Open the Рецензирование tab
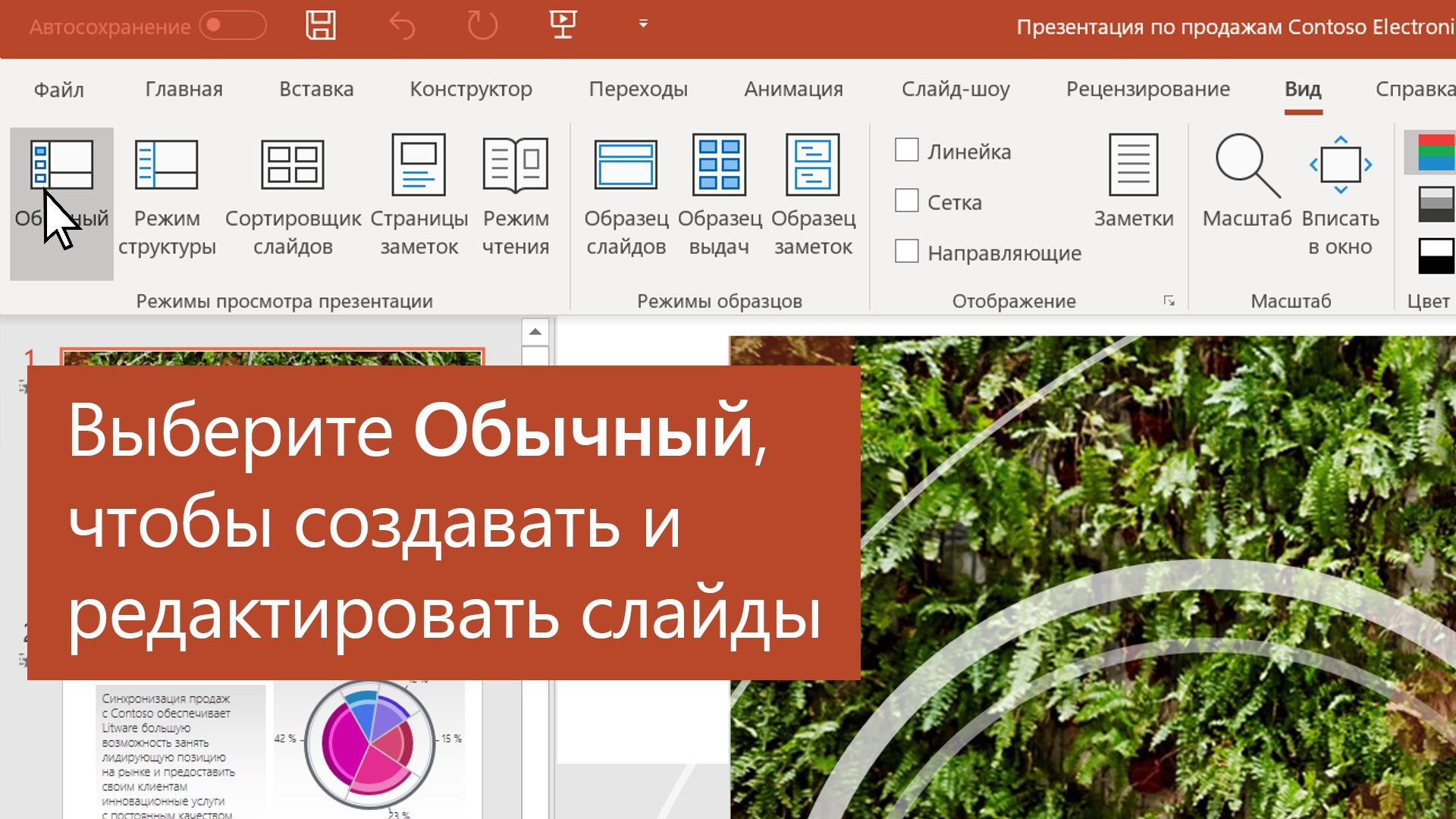 1148,89
